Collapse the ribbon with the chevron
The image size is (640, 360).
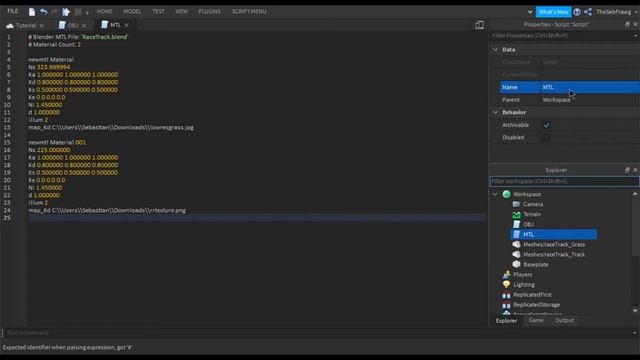tap(530, 12)
